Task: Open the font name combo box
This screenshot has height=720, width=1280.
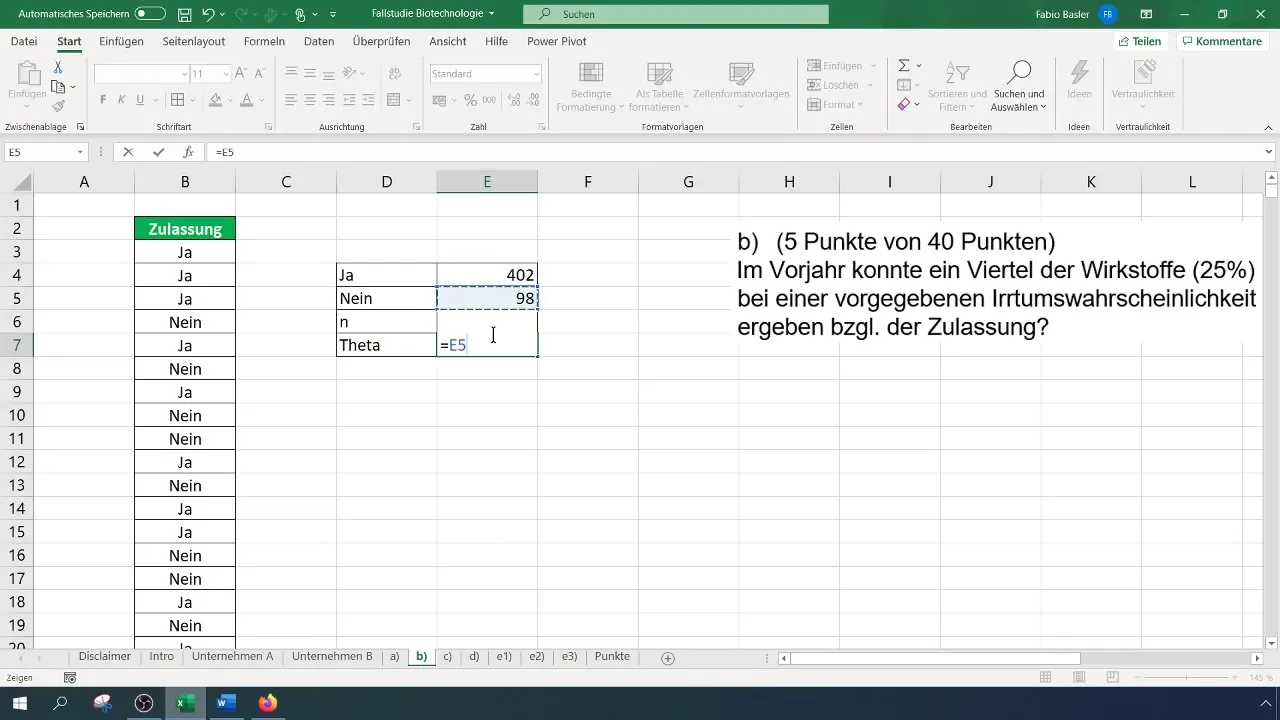Action: click(141, 74)
